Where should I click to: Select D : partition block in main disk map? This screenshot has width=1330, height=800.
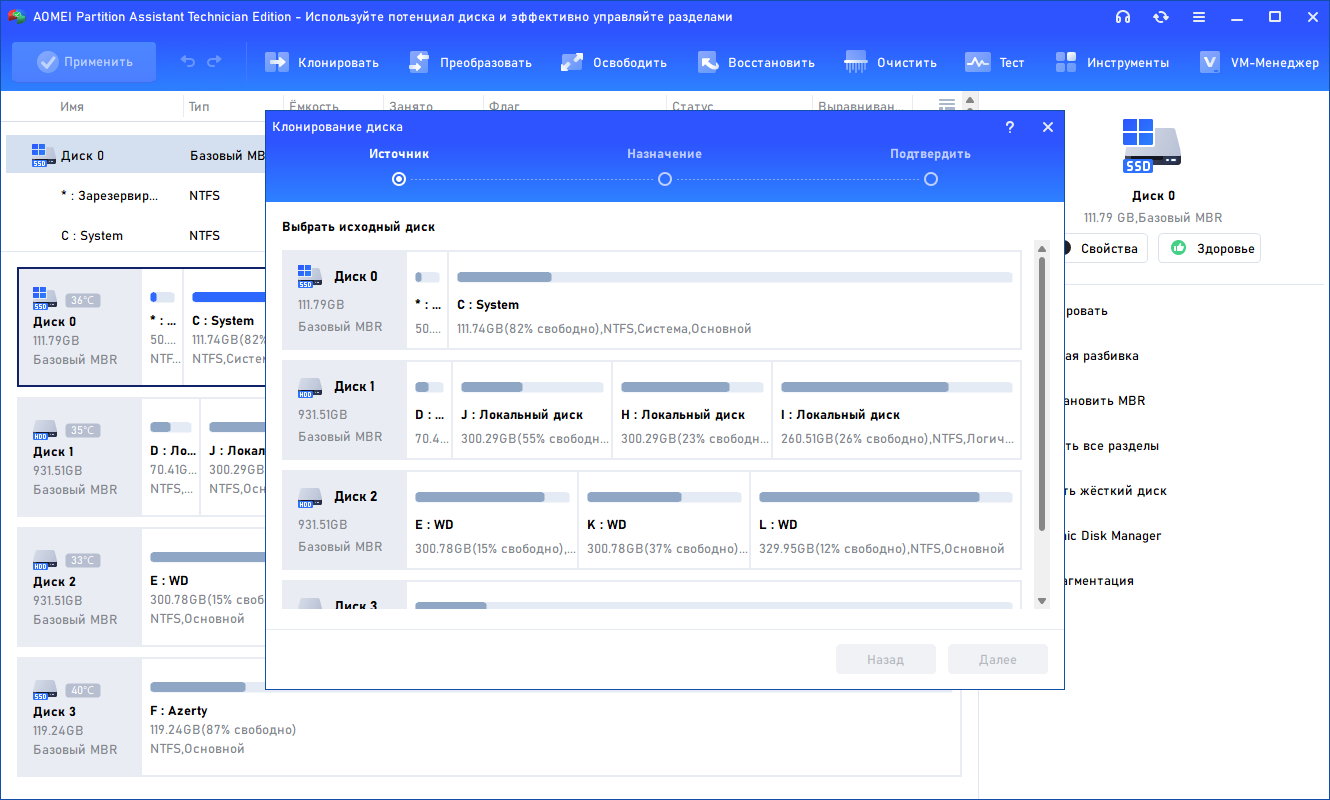point(171,457)
